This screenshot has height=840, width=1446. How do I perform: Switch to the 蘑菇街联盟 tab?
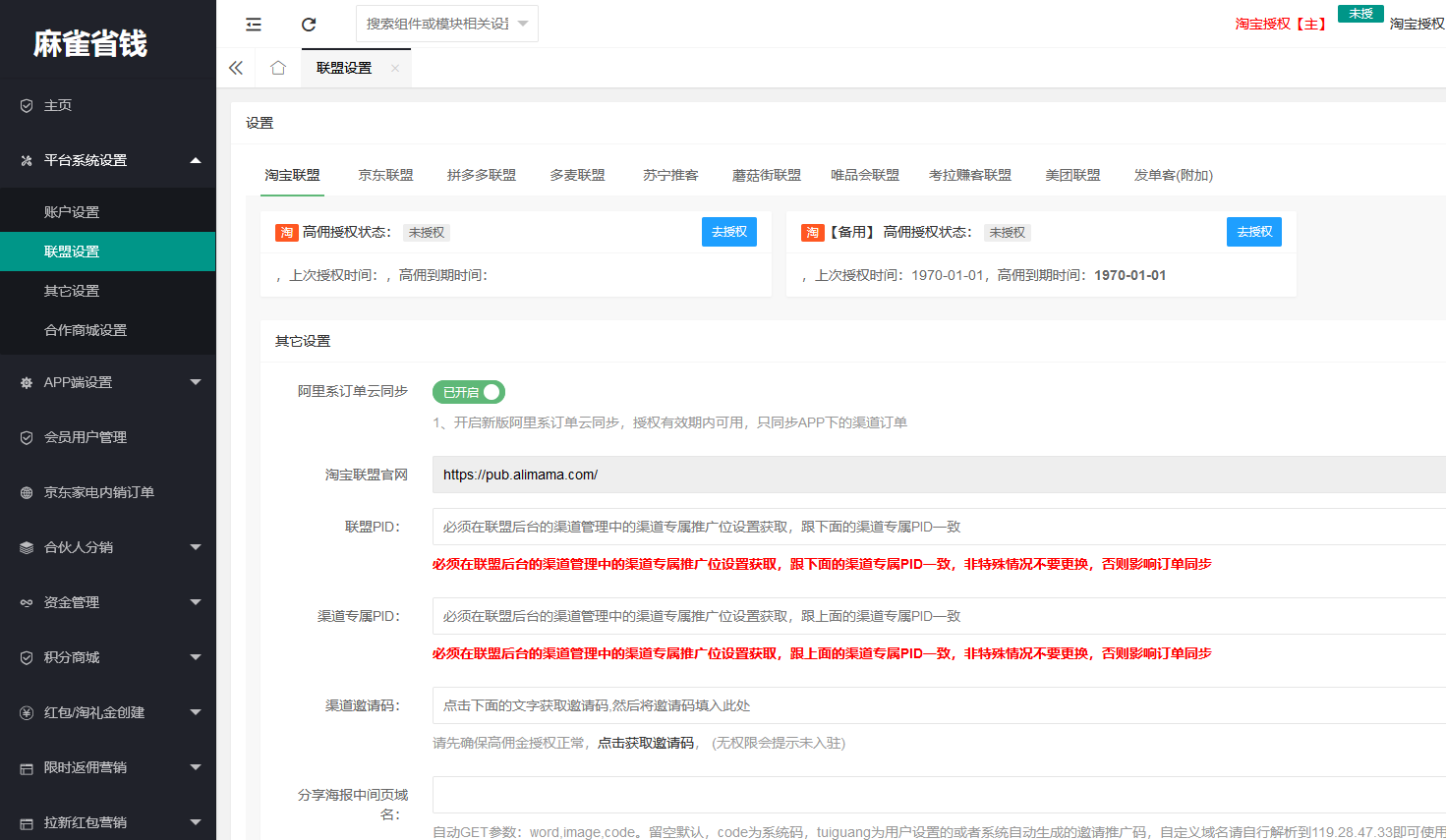click(x=767, y=175)
